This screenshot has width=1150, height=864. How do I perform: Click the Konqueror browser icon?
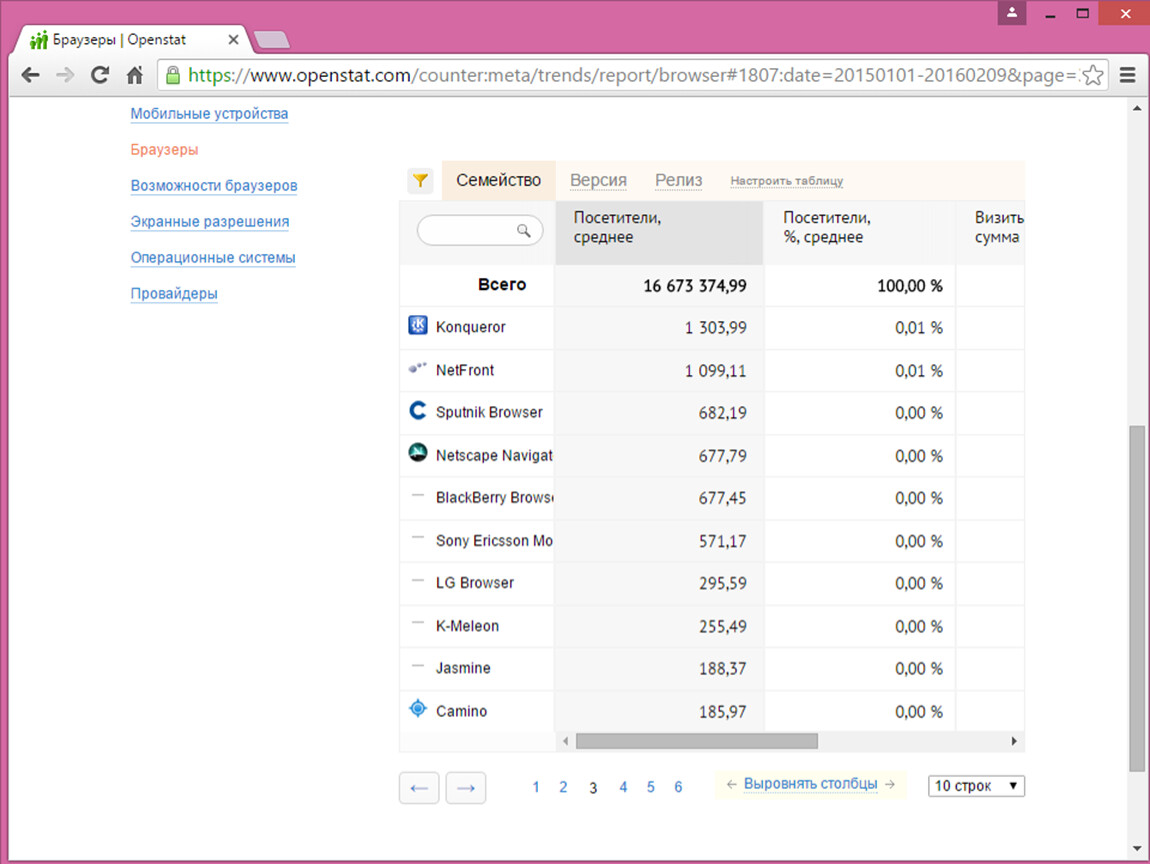tap(418, 325)
